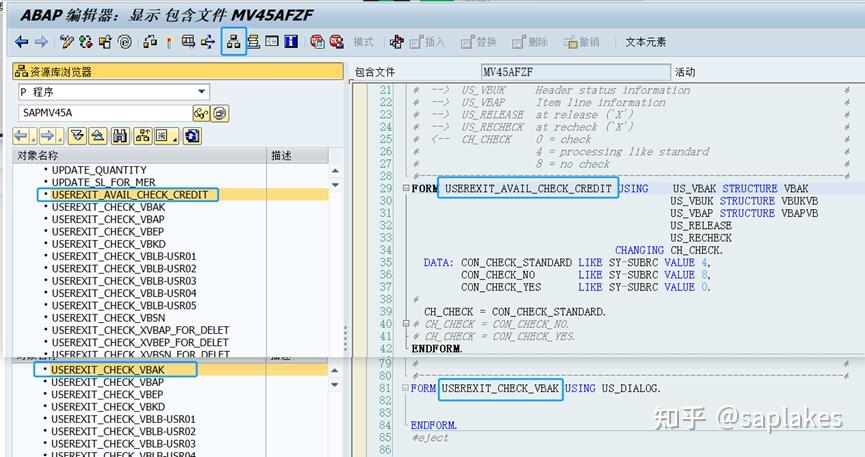
Task: Select USEREXIT_CHECK_VBLB-USR03 in lower list
Action: 124,444
